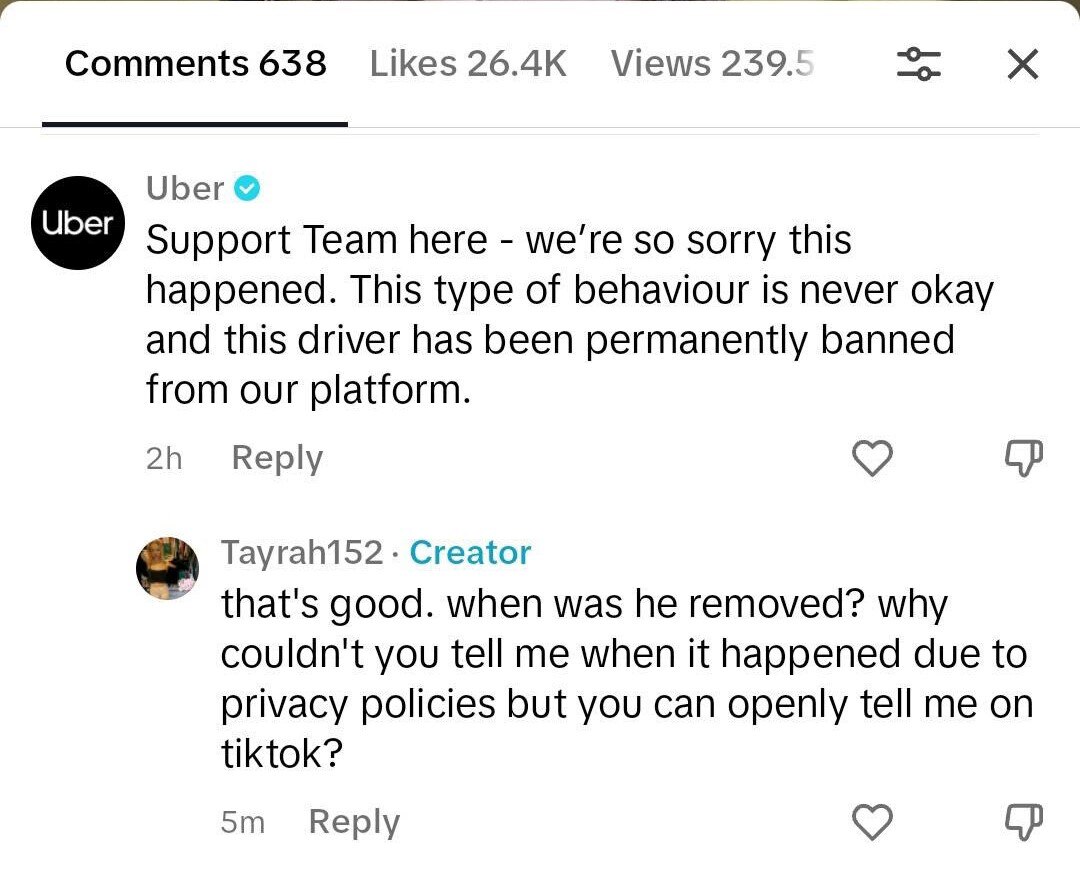Screen dimensions: 1080x871
Task: Open Tayrah152's profile via their avatar
Action: click(167, 568)
